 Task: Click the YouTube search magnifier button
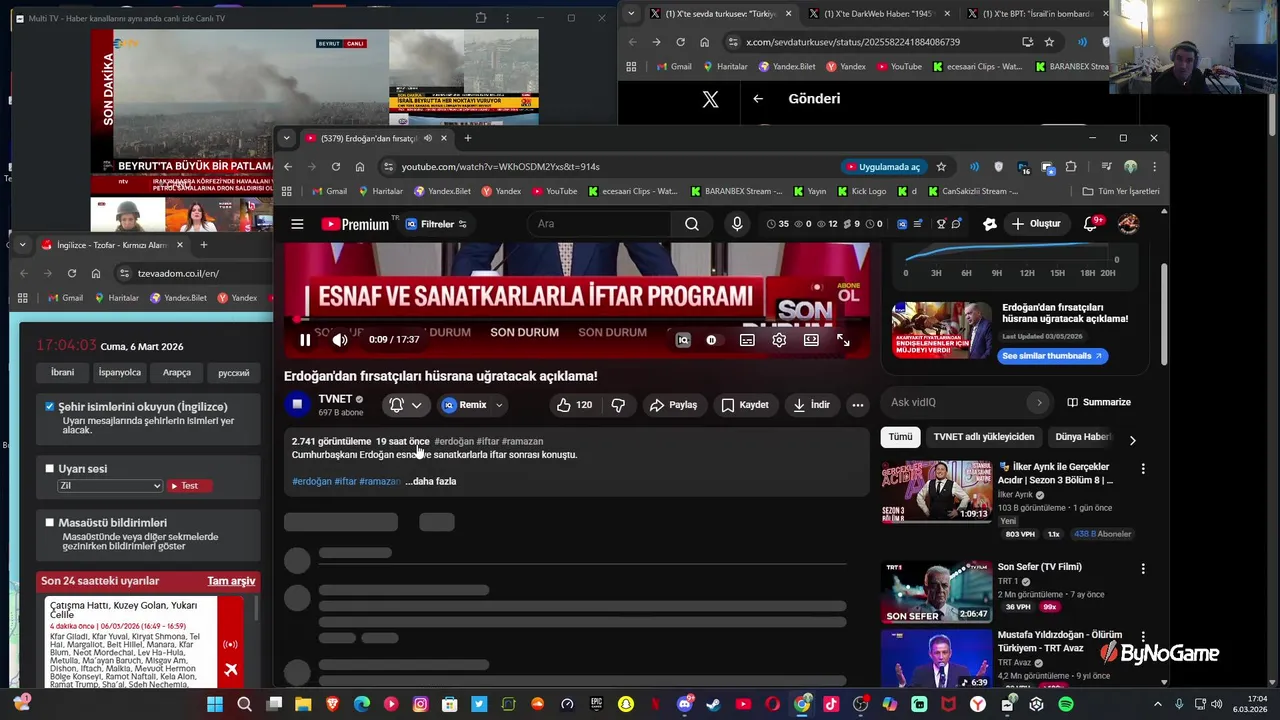coord(692,224)
